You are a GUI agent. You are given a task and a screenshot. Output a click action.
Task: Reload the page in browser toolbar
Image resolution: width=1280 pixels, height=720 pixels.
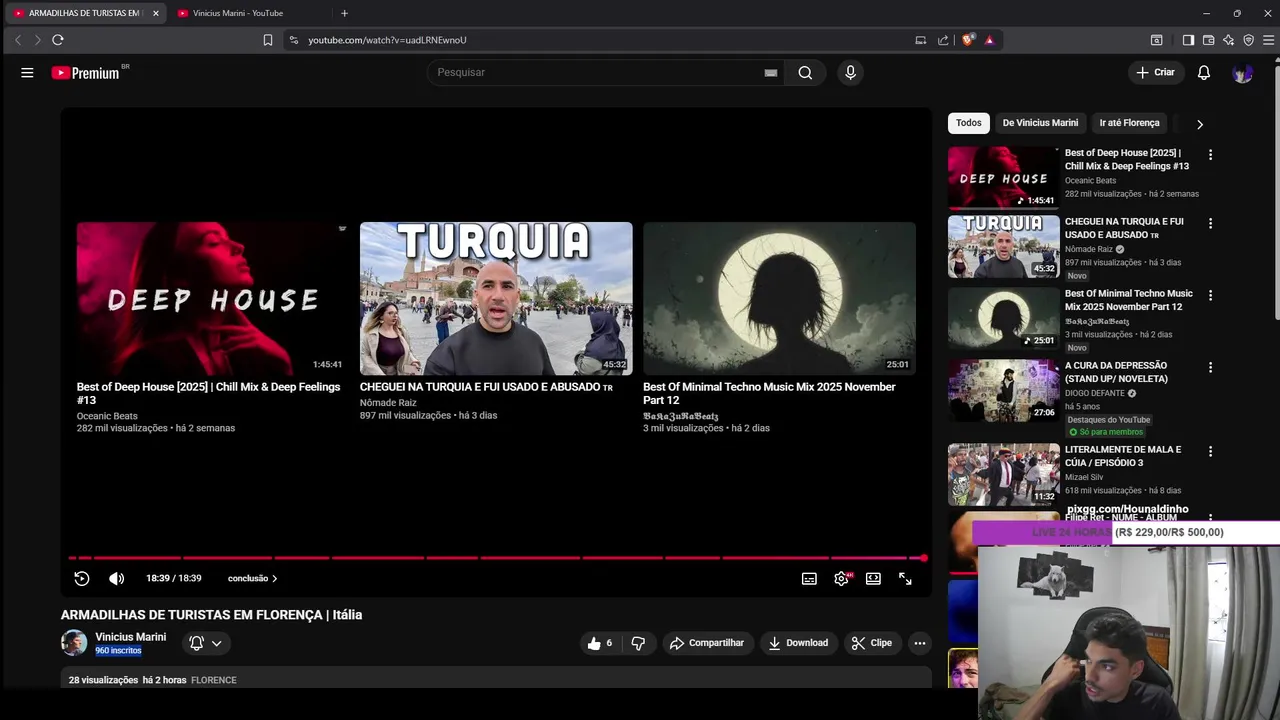[x=58, y=40]
